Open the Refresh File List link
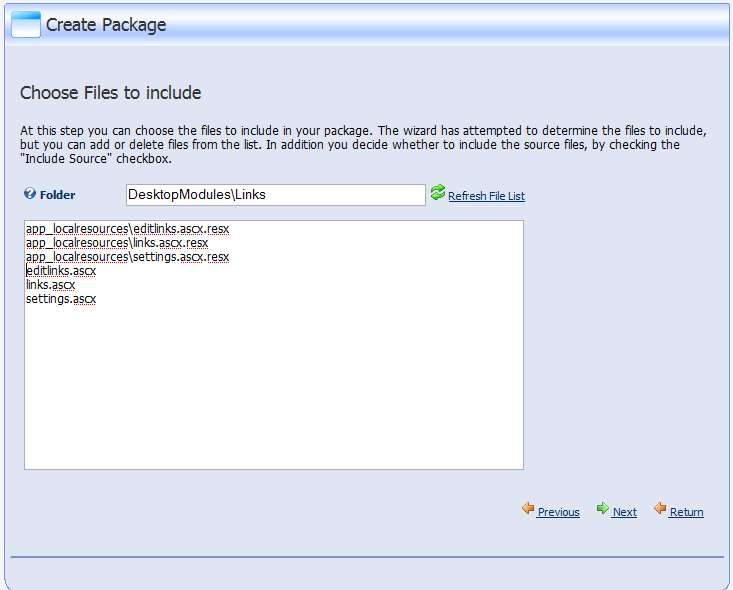This screenshot has height=590, width=733. pyautogui.click(x=486, y=196)
